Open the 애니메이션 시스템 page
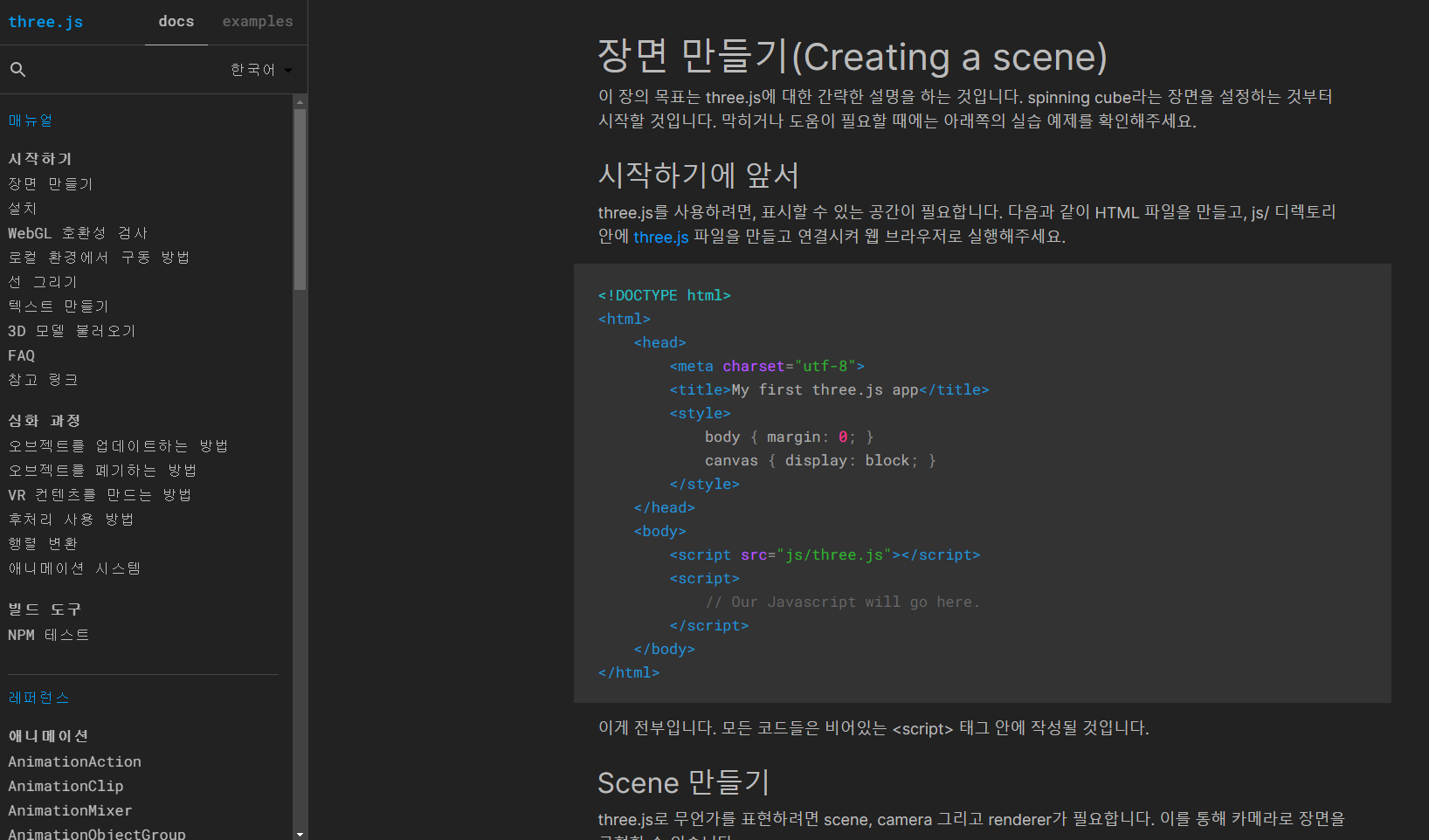The height and width of the screenshot is (840, 1429). [x=74, y=568]
